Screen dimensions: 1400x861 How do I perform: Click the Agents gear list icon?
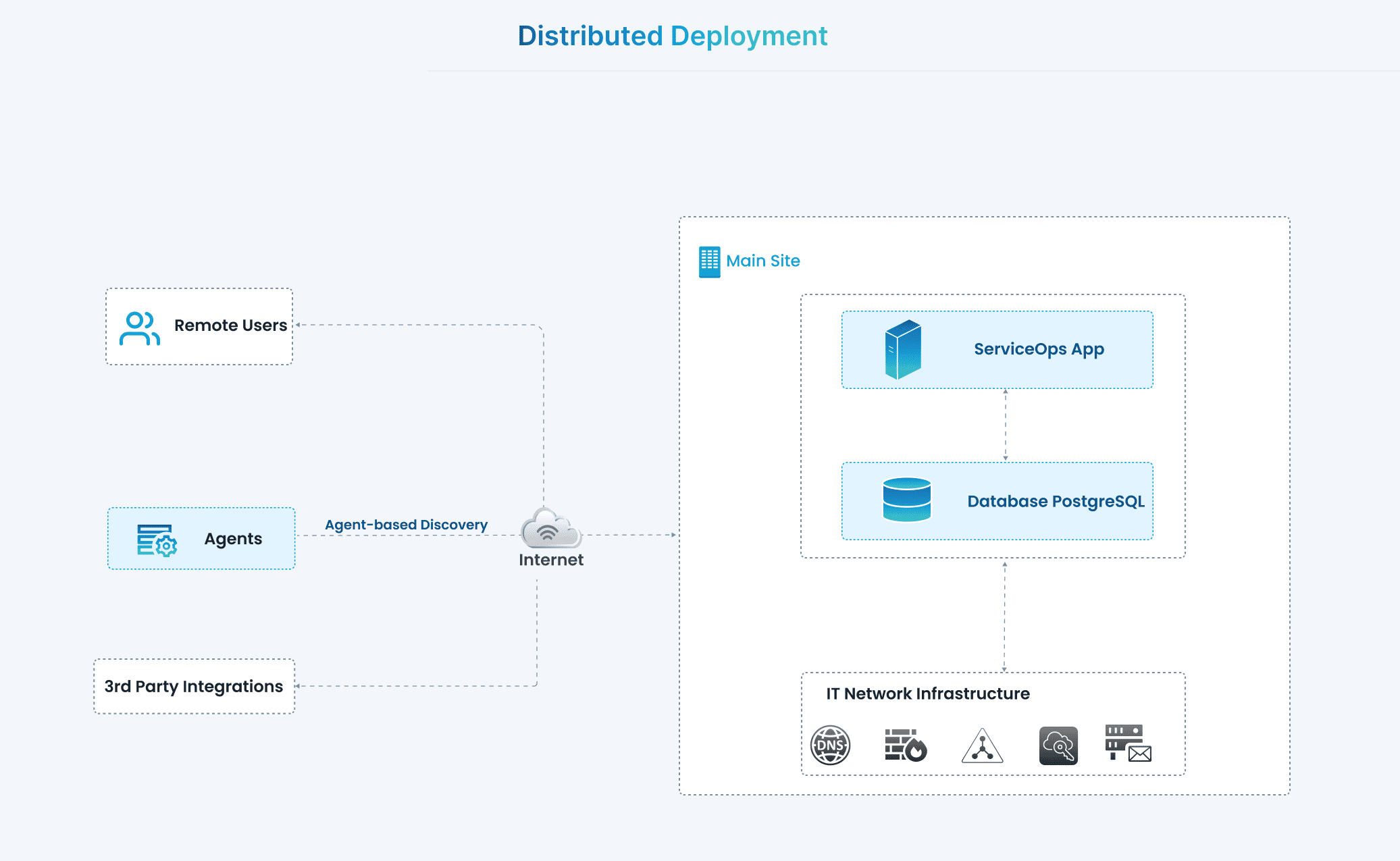tap(157, 540)
